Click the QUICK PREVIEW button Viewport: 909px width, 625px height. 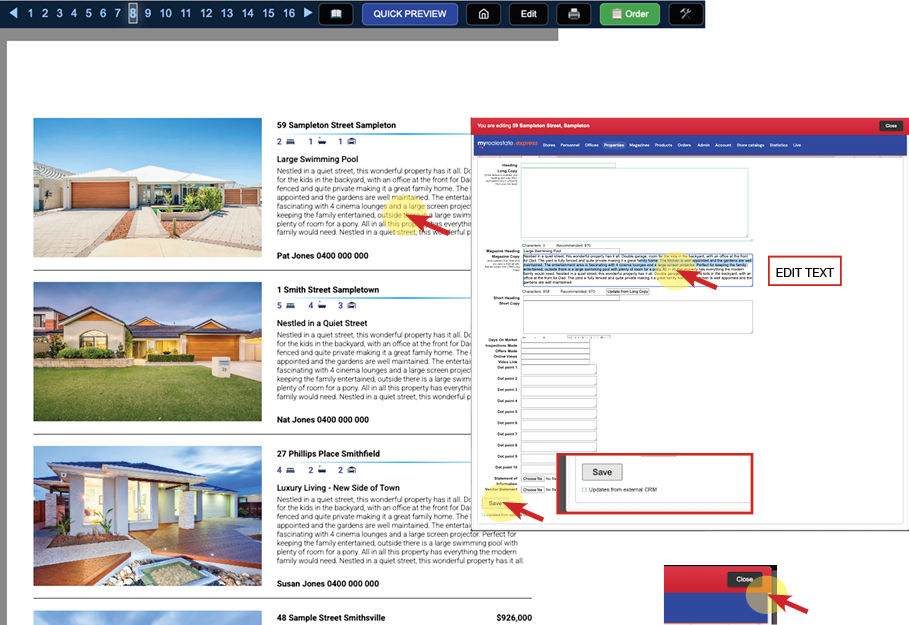pos(410,14)
